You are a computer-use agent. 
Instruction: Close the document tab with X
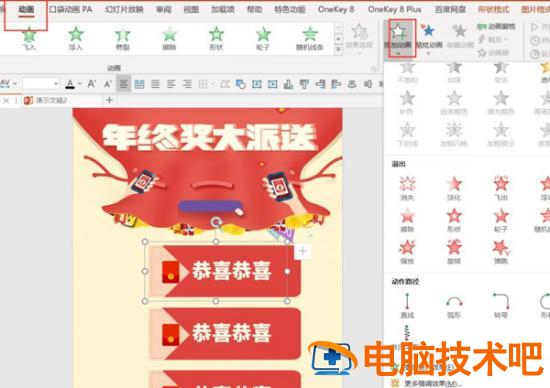click(6, 101)
